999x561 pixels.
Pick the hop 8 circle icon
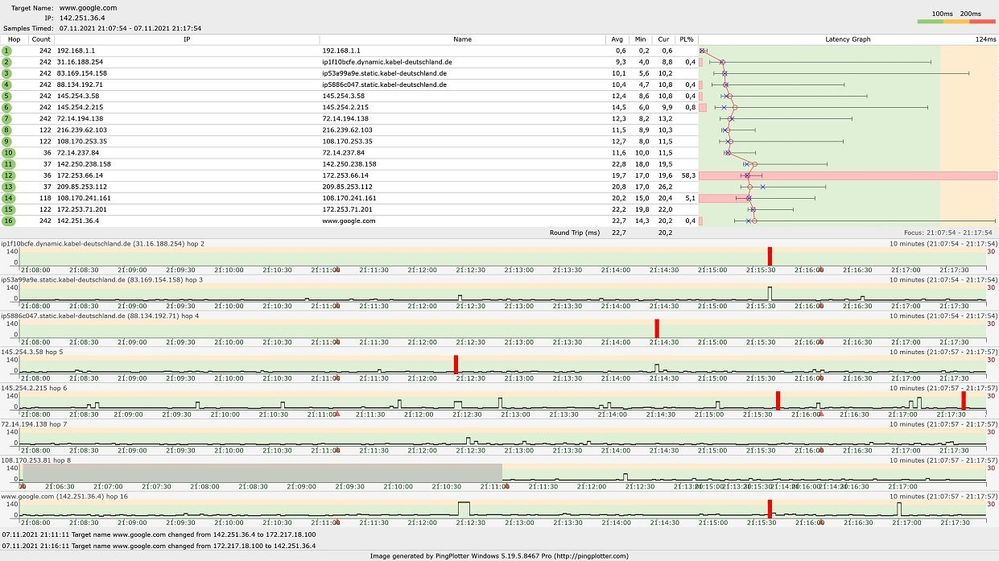(7, 131)
